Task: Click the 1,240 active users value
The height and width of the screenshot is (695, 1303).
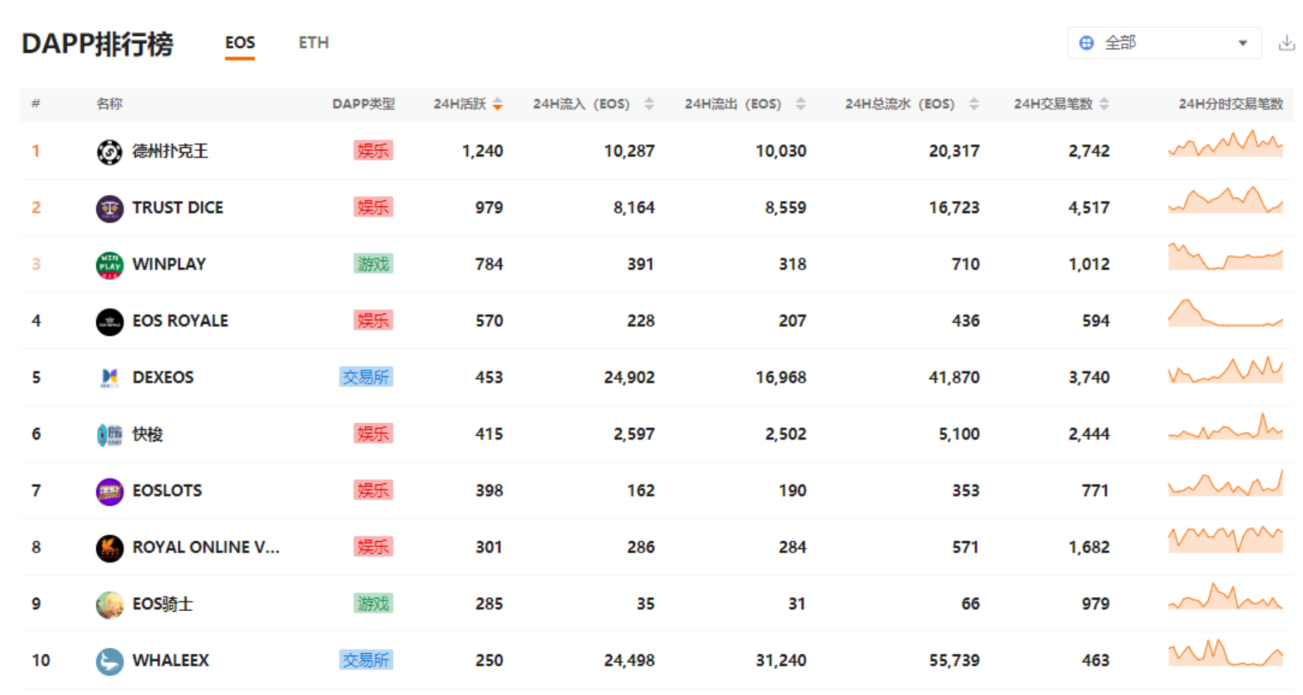Action: [x=483, y=152]
